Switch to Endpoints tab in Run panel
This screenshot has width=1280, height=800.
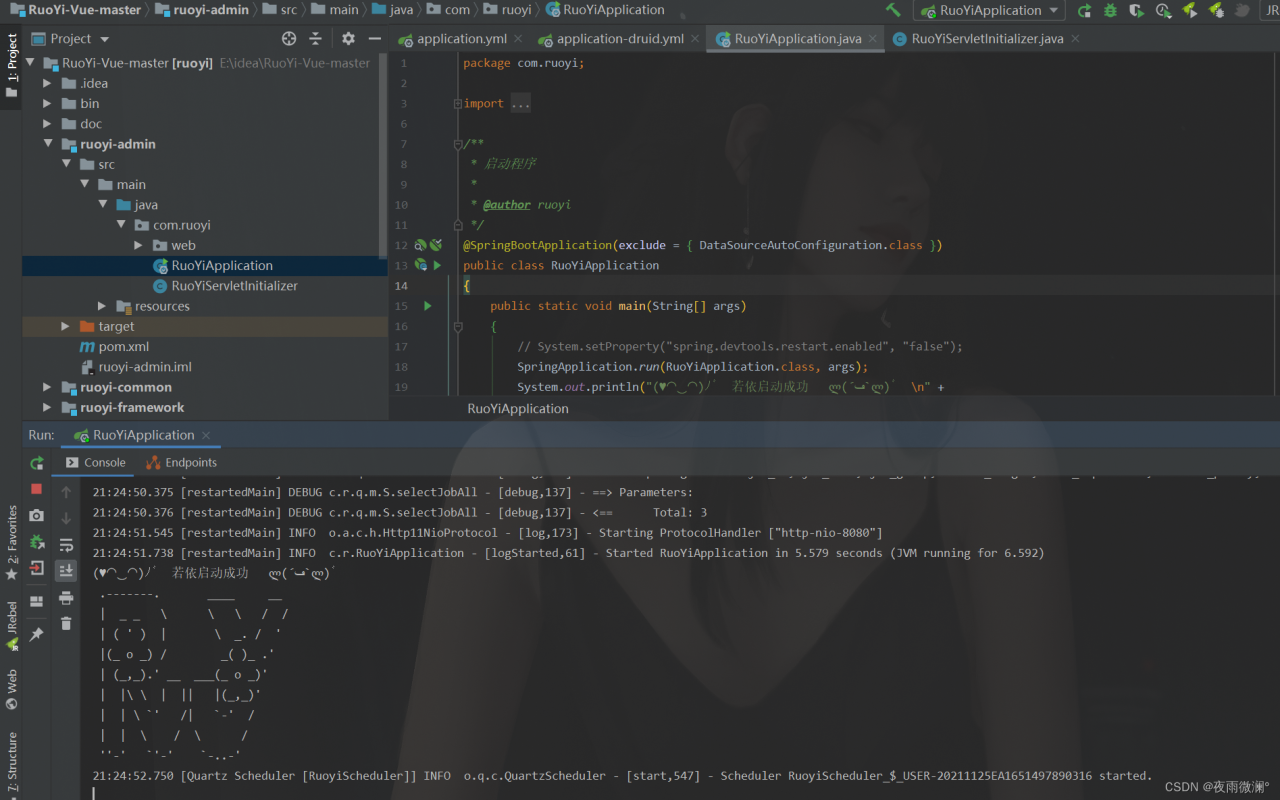[x=181, y=462]
